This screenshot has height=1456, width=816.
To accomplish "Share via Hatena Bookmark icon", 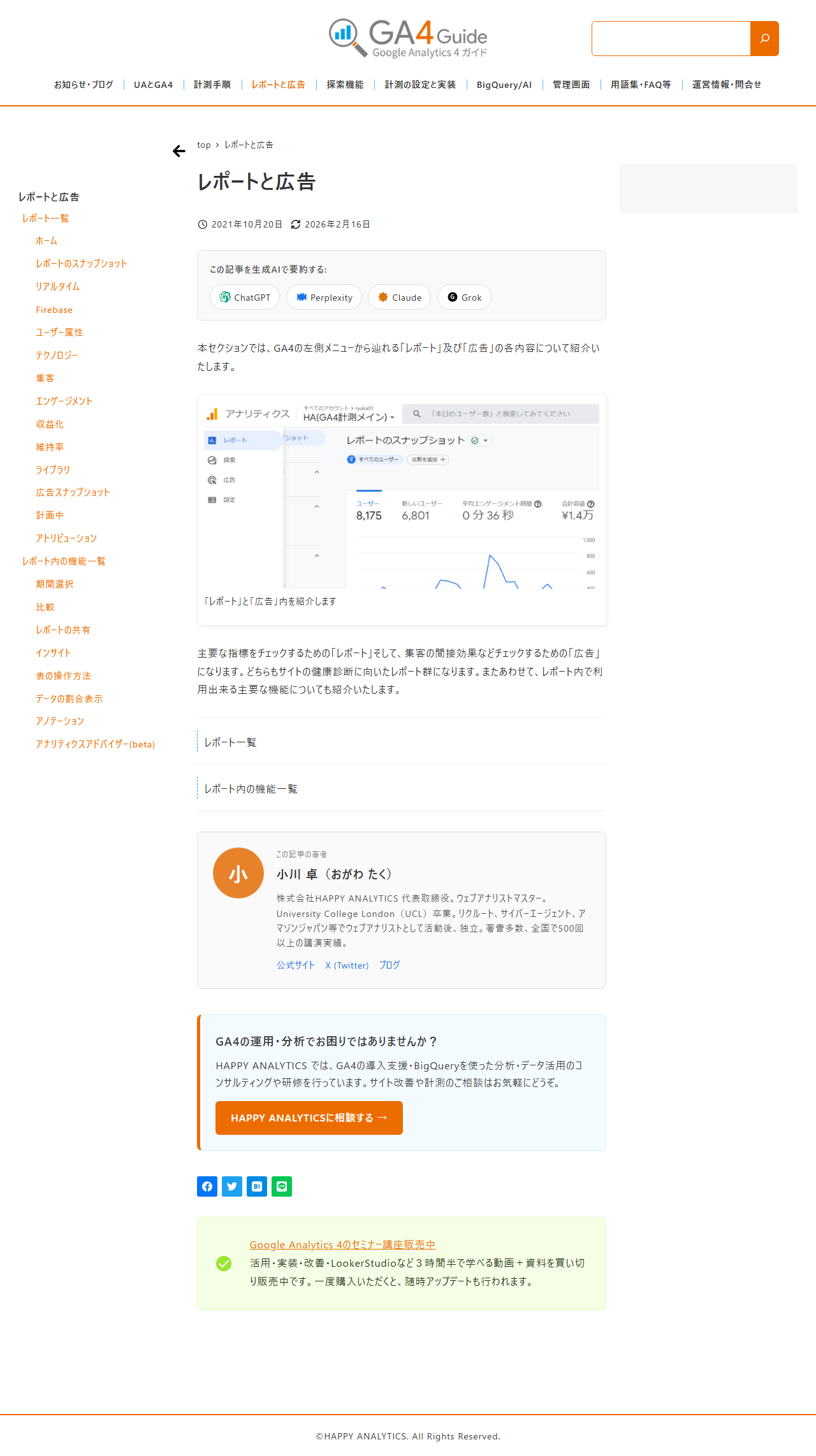I will click(257, 1186).
